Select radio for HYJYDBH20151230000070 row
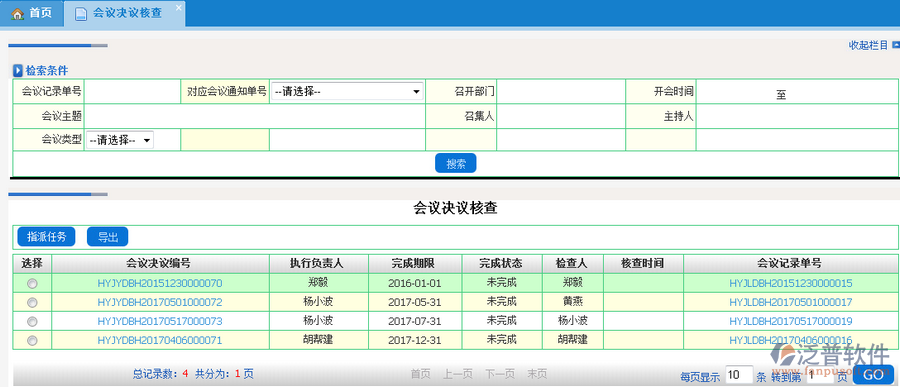Viewport: 900px width, 387px height. point(32,284)
